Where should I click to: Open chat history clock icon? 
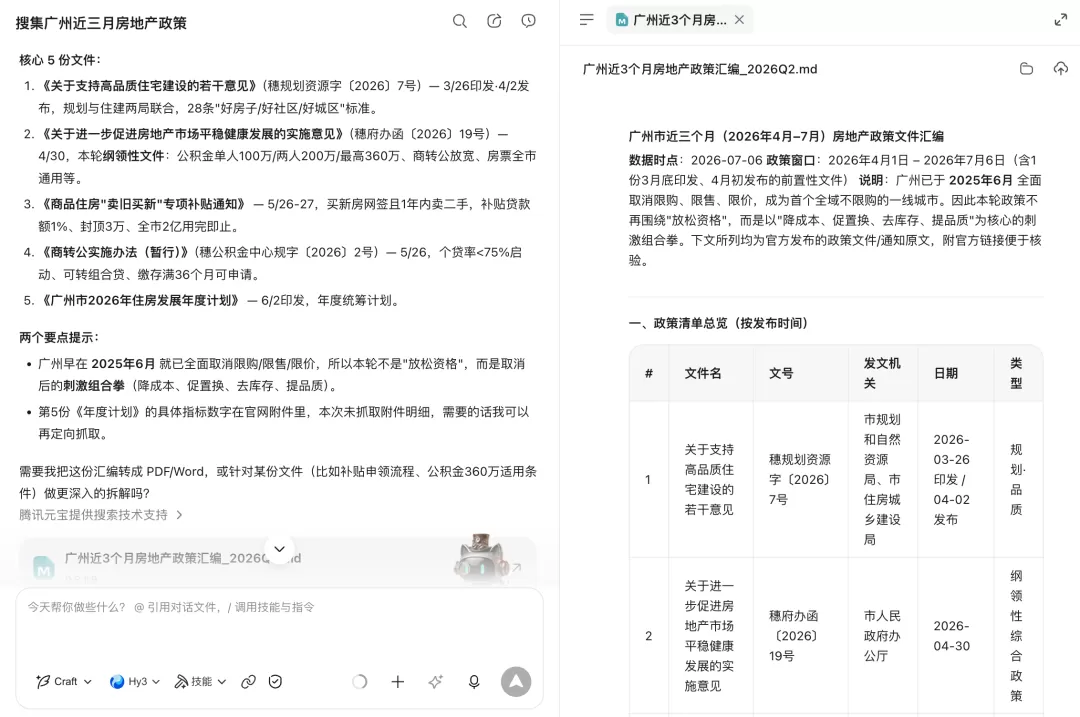tap(528, 21)
